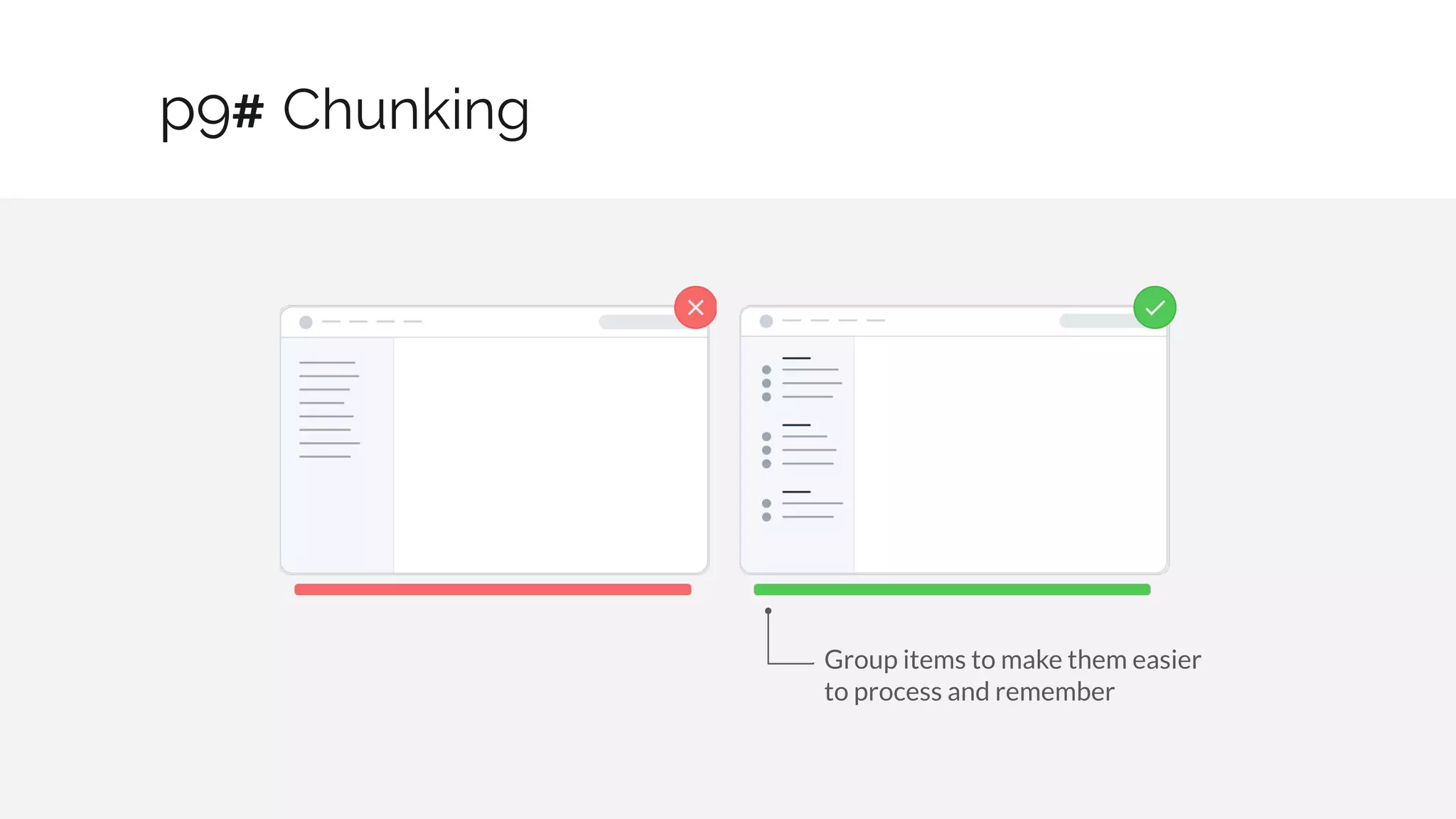The image size is (1456, 819).
Task: Select the right grouped mockup window
Action: point(954,440)
